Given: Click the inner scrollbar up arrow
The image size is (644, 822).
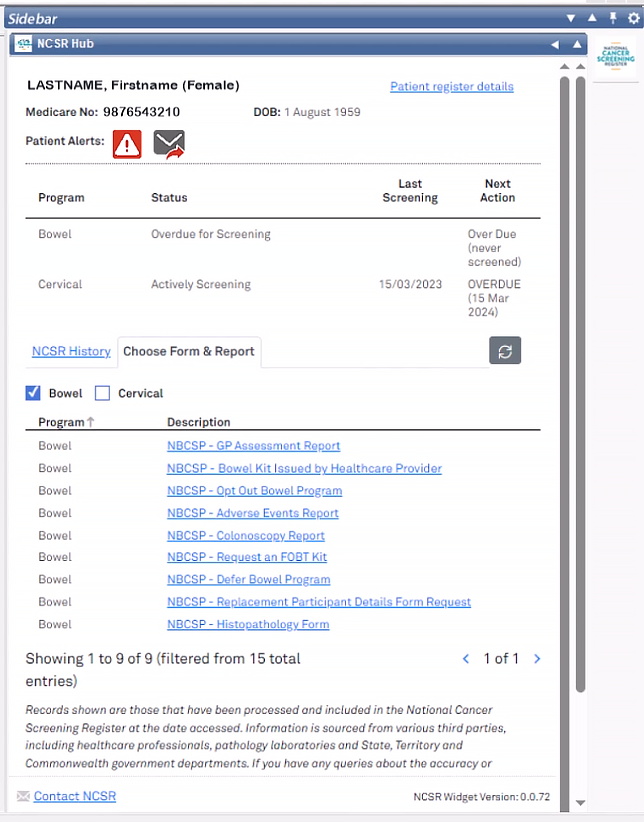Looking at the screenshot, I should (564, 67).
